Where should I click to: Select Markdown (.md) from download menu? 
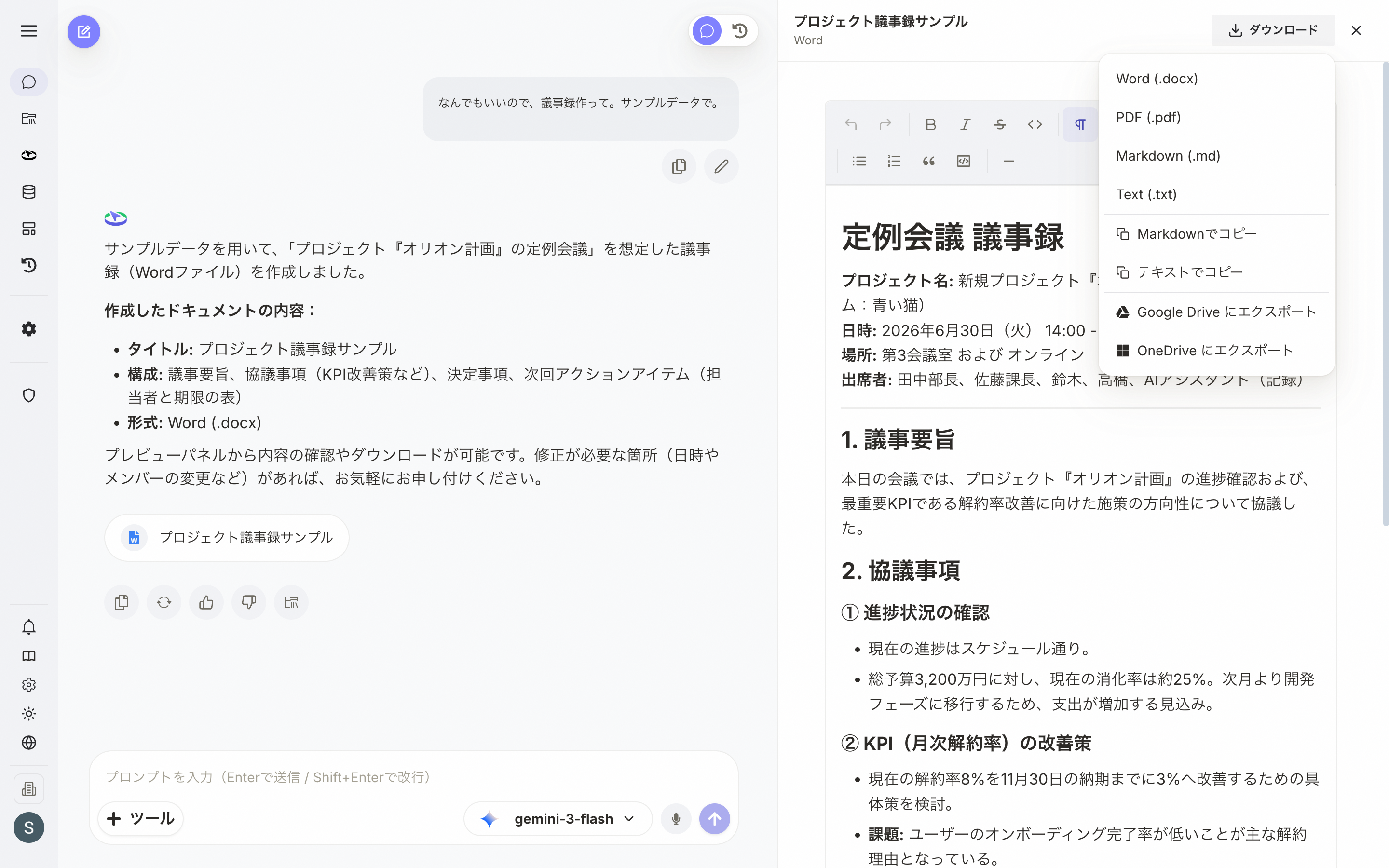[x=1216, y=156]
